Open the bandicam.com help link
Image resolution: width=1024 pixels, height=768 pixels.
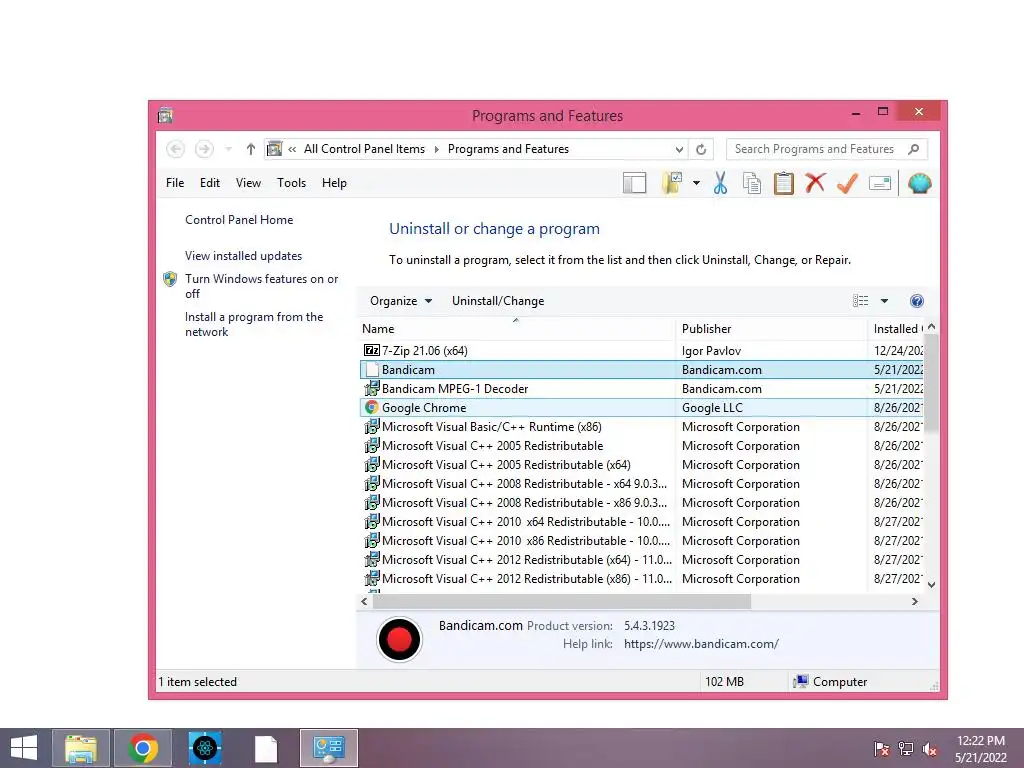[x=701, y=644]
